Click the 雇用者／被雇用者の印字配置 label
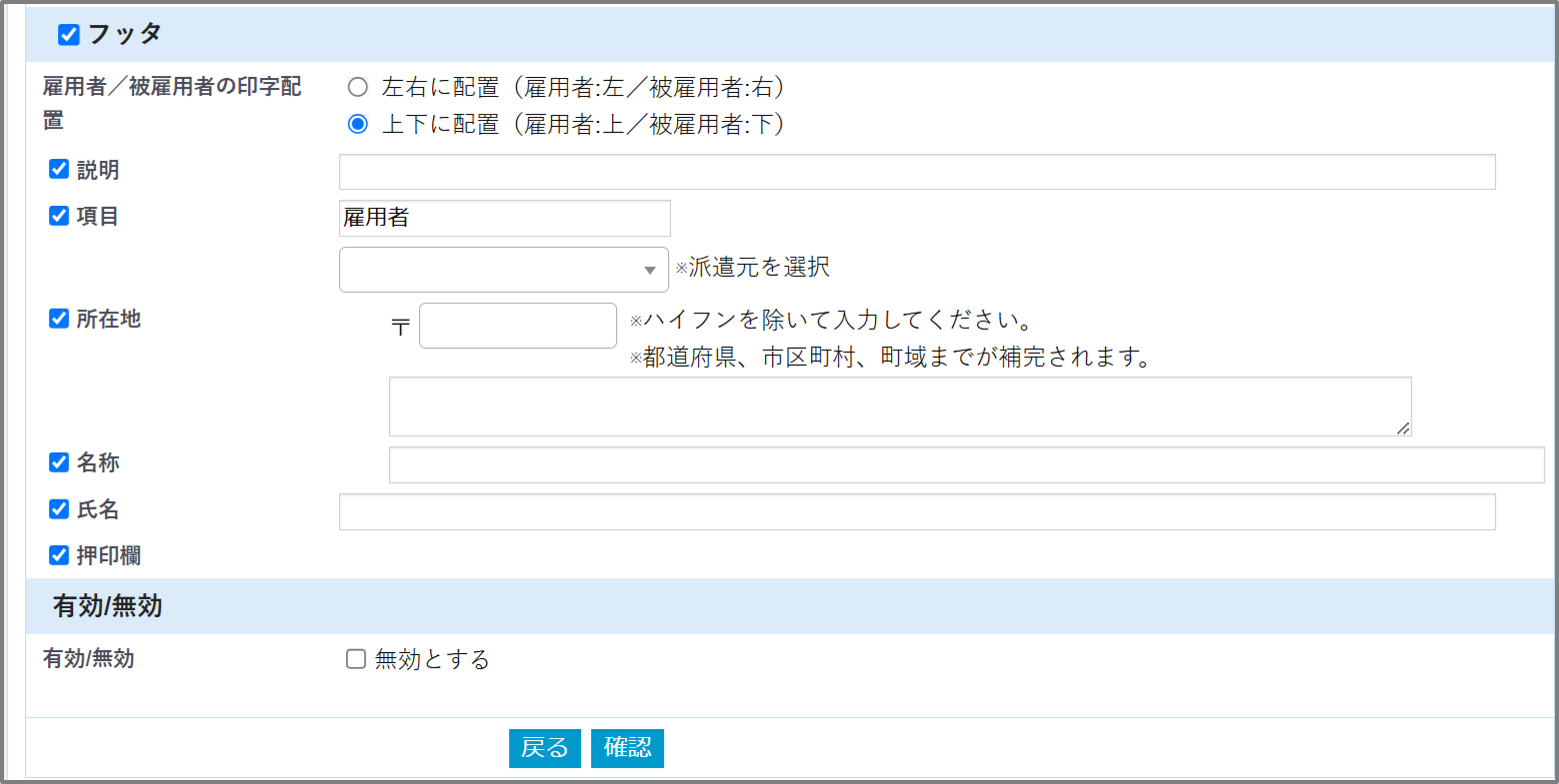The height and width of the screenshot is (784, 1559). (171, 104)
